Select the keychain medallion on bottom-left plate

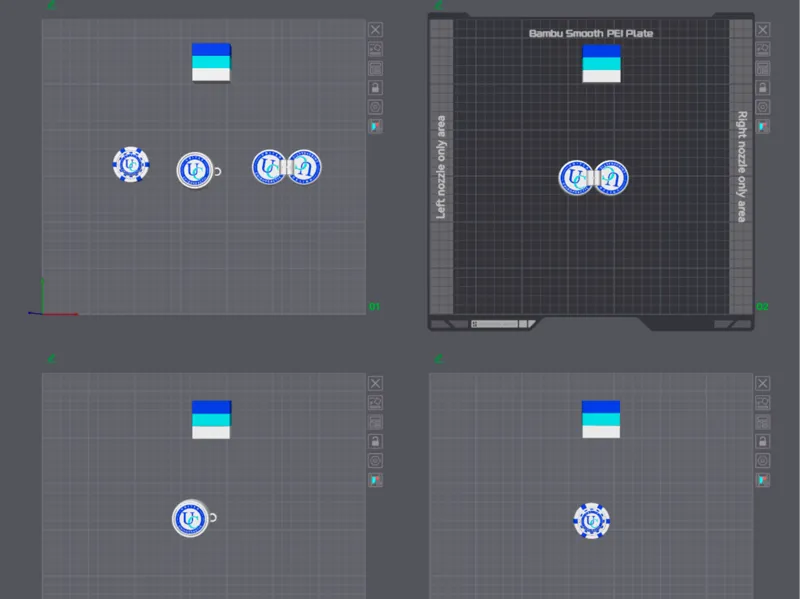pyautogui.click(x=191, y=518)
